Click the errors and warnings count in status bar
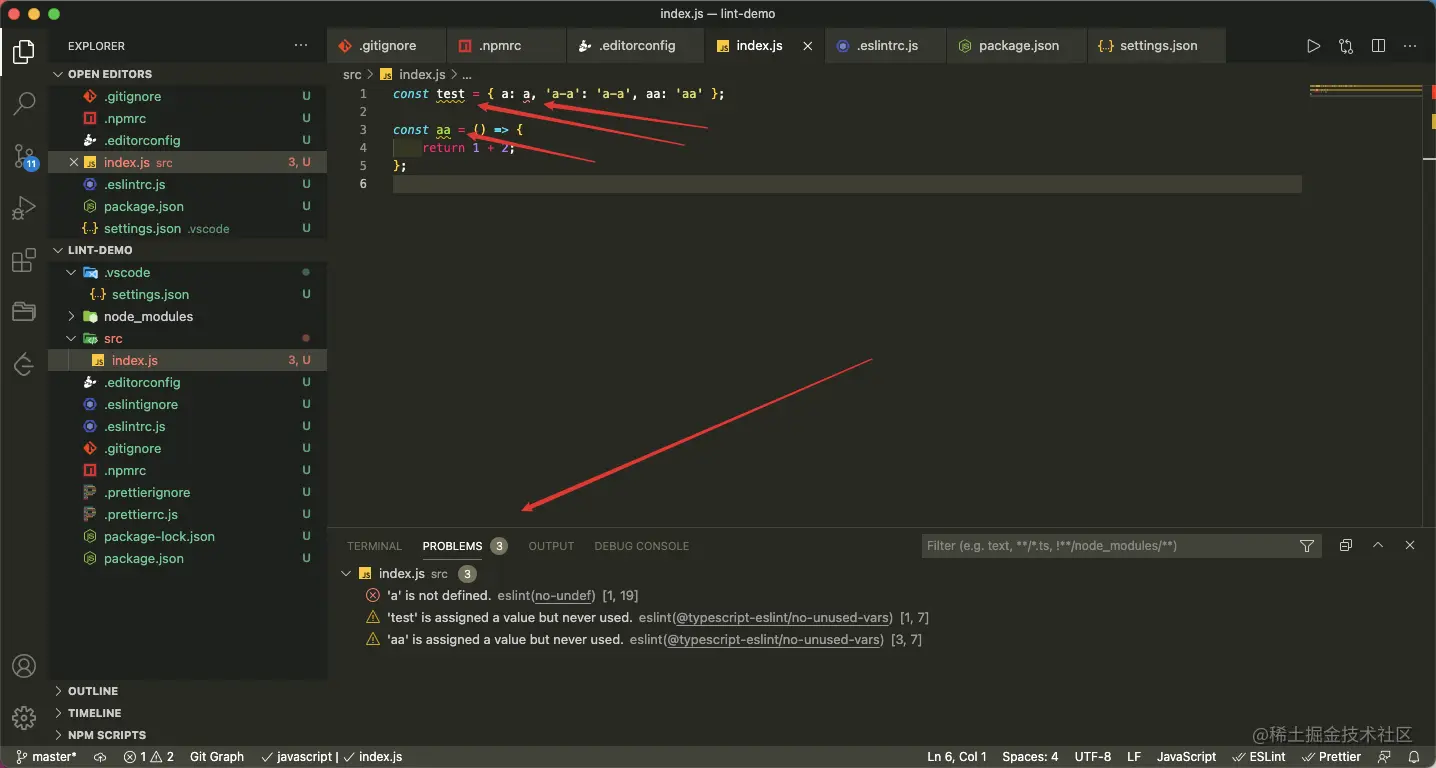The height and width of the screenshot is (768, 1436). point(149,757)
